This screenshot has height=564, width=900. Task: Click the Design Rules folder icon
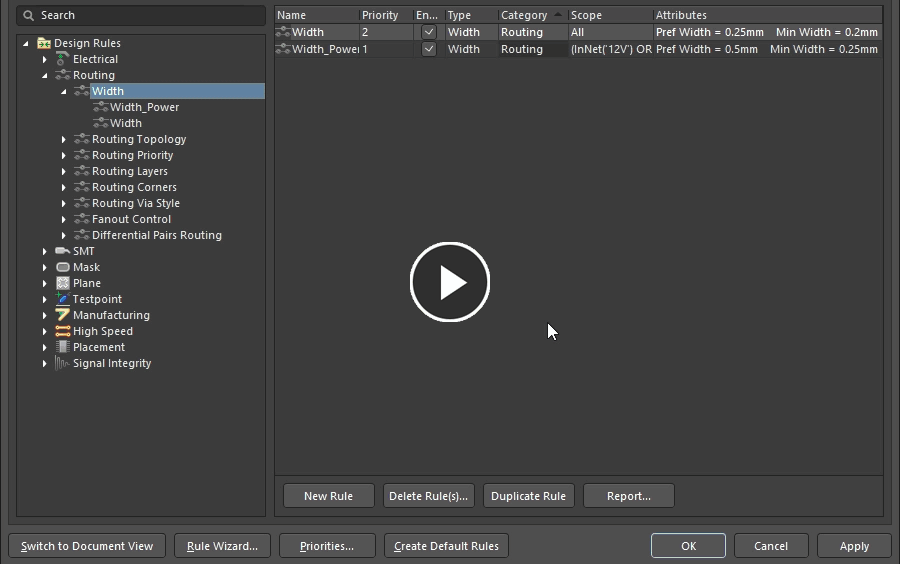click(x=44, y=43)
